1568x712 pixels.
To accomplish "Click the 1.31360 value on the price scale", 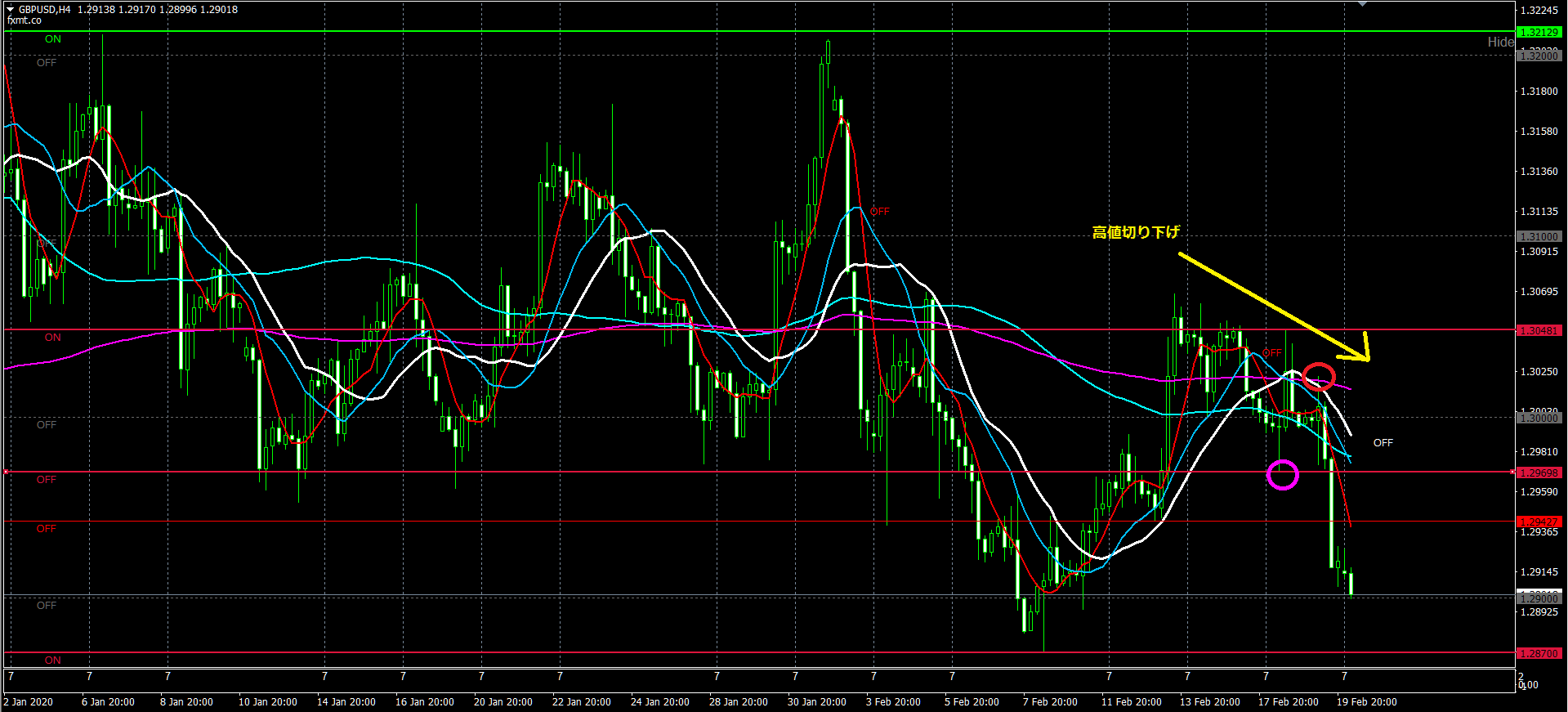I will pos(1539,172).
